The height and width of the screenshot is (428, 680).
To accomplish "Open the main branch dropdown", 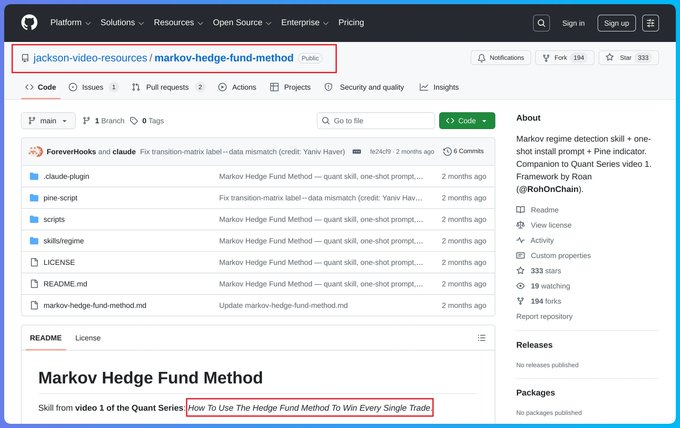I will click(x=48, y=121).
